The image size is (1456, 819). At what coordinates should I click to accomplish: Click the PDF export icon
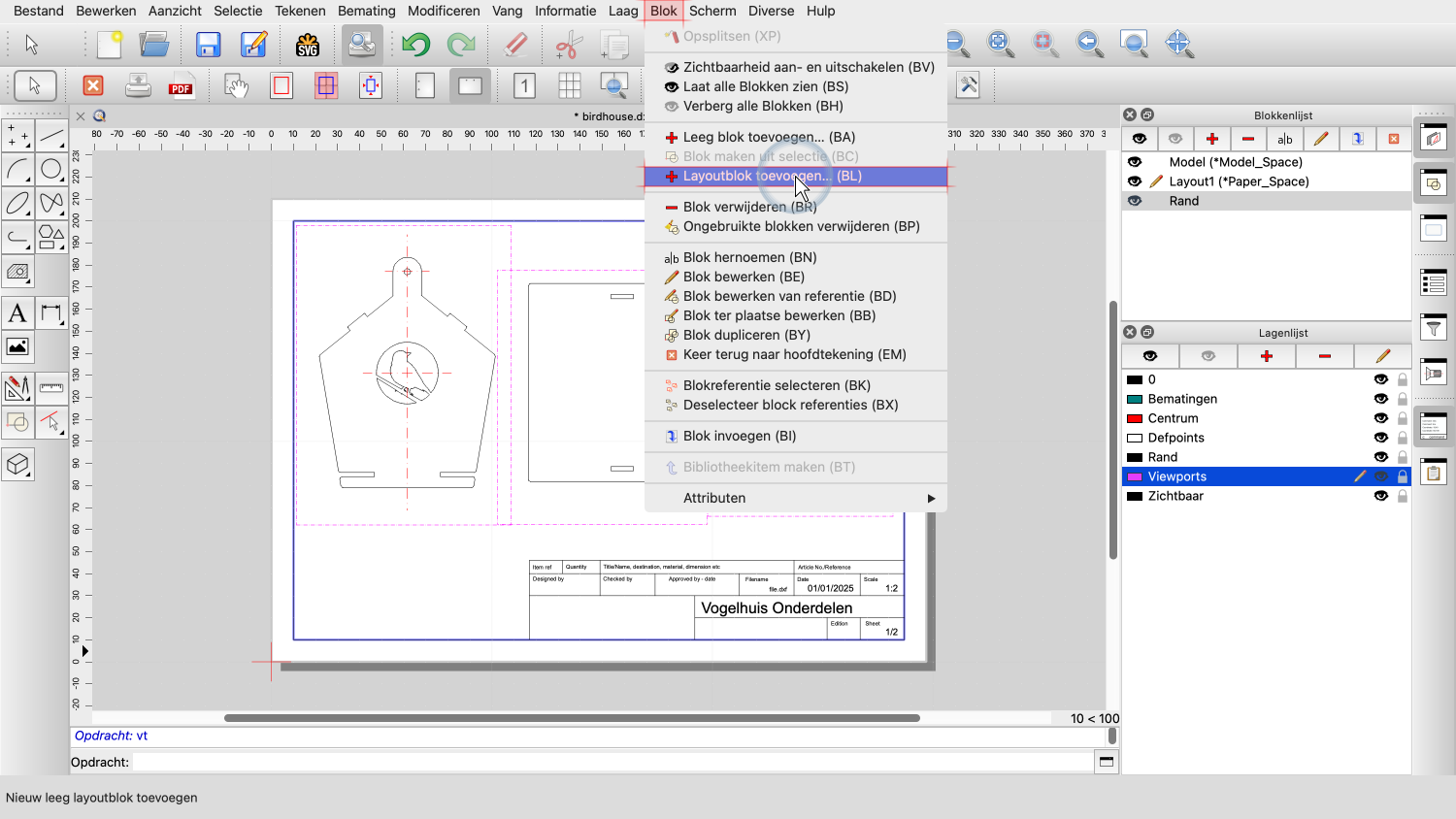click(x=181, y=86)
